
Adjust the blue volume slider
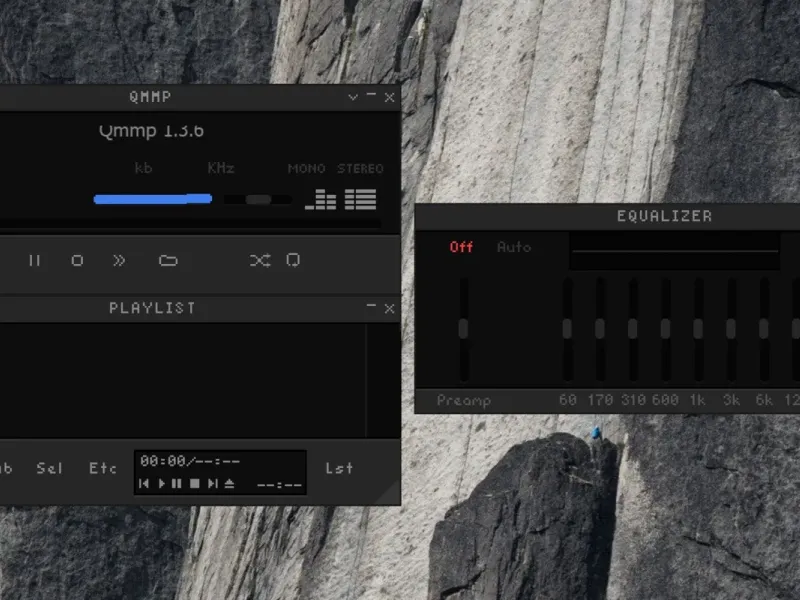pos(153,199)
